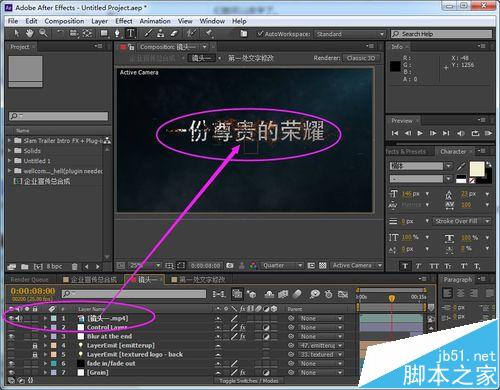
Task: Click the Brainstorm icon in timeline
Action: (x=314, y=294)
